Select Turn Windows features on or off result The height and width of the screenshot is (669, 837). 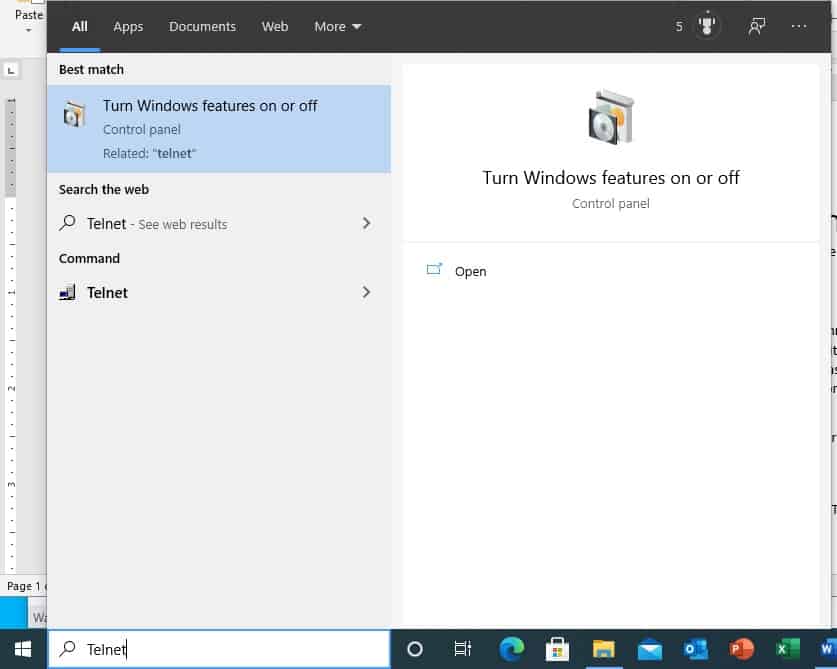[x=219, y=129]
